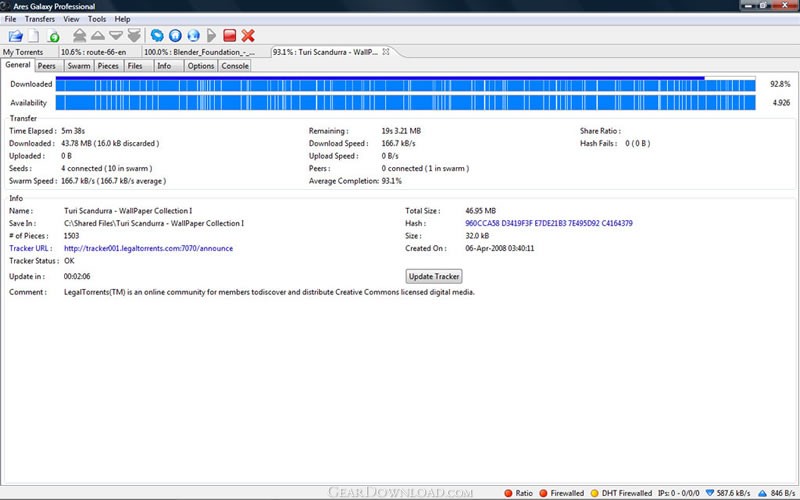Image resolution: width=800 pixels, height=500 pixels.
Task: Switch to the Swarm sub-tab
Action: point(79,66)
